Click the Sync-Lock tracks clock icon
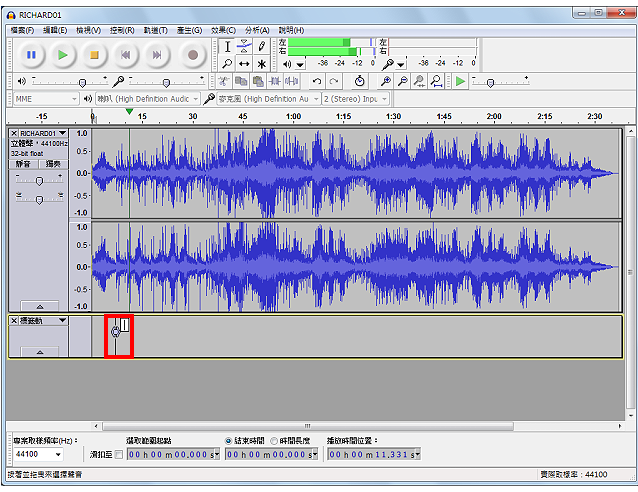Viewport: 638px width, 492px height. [x=359, y=81]
